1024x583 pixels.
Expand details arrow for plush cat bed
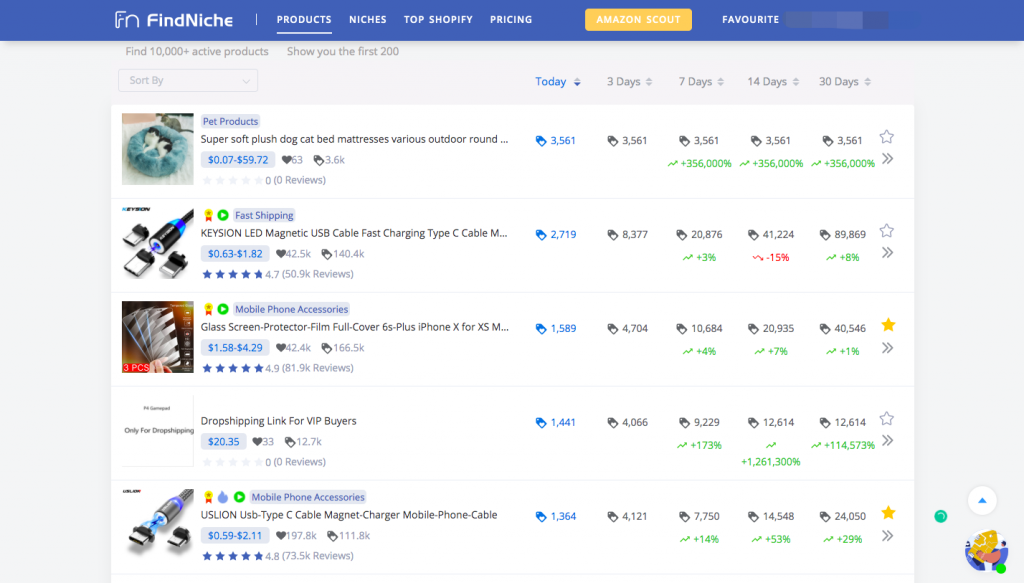(x=887, y=159)
